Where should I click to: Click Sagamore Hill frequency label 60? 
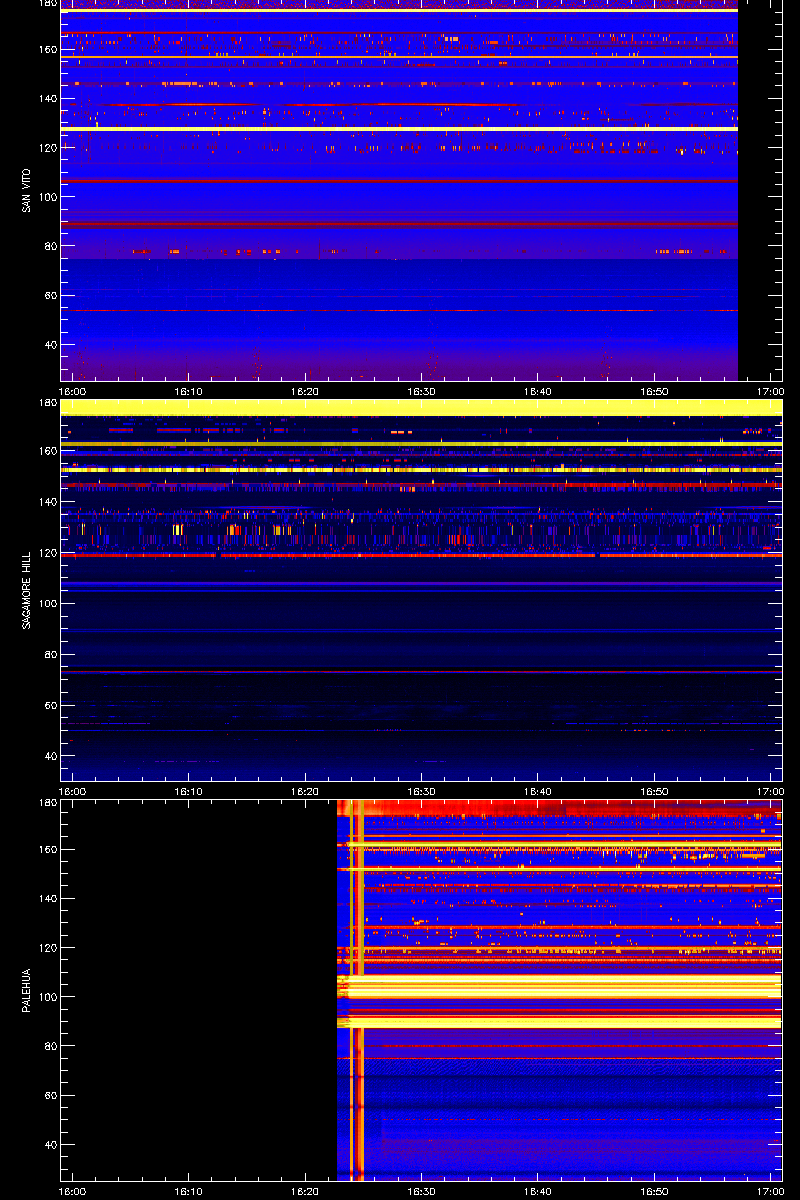(50, 706)
